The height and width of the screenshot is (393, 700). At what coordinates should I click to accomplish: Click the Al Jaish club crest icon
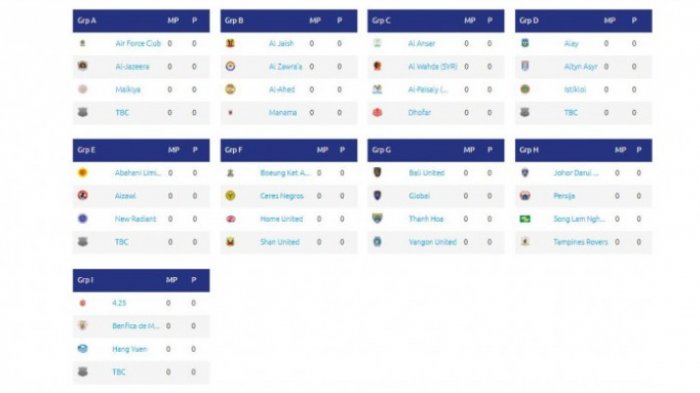point(230,43)
